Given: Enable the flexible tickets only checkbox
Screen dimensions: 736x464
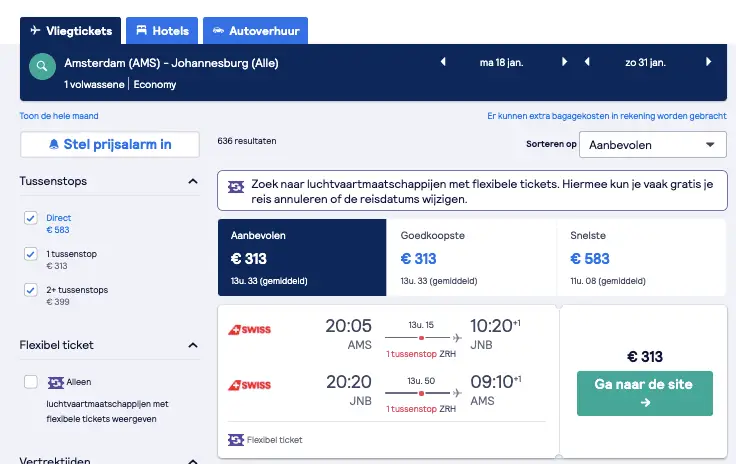Looking at the screenshot, I should (31, 382).
